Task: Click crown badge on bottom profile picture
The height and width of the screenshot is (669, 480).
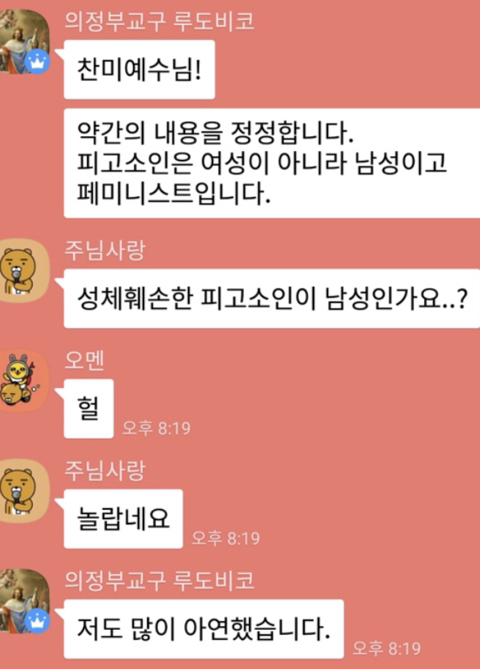Action: 38,621
